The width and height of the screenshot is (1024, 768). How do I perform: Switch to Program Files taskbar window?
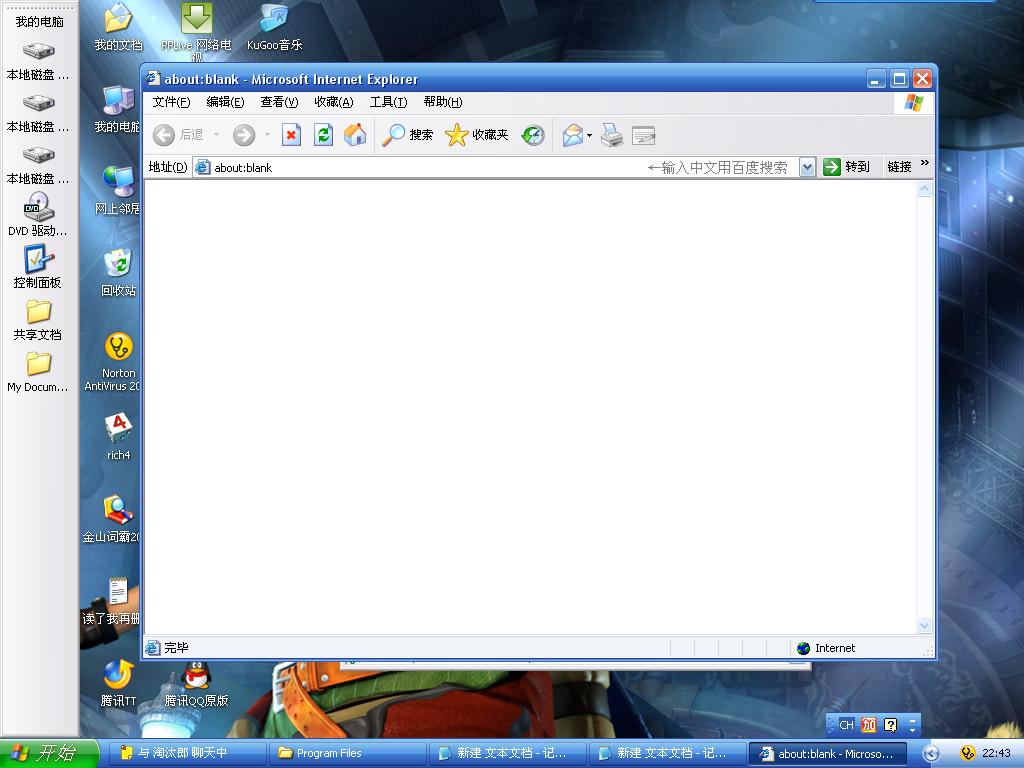(x=347, y=753)
